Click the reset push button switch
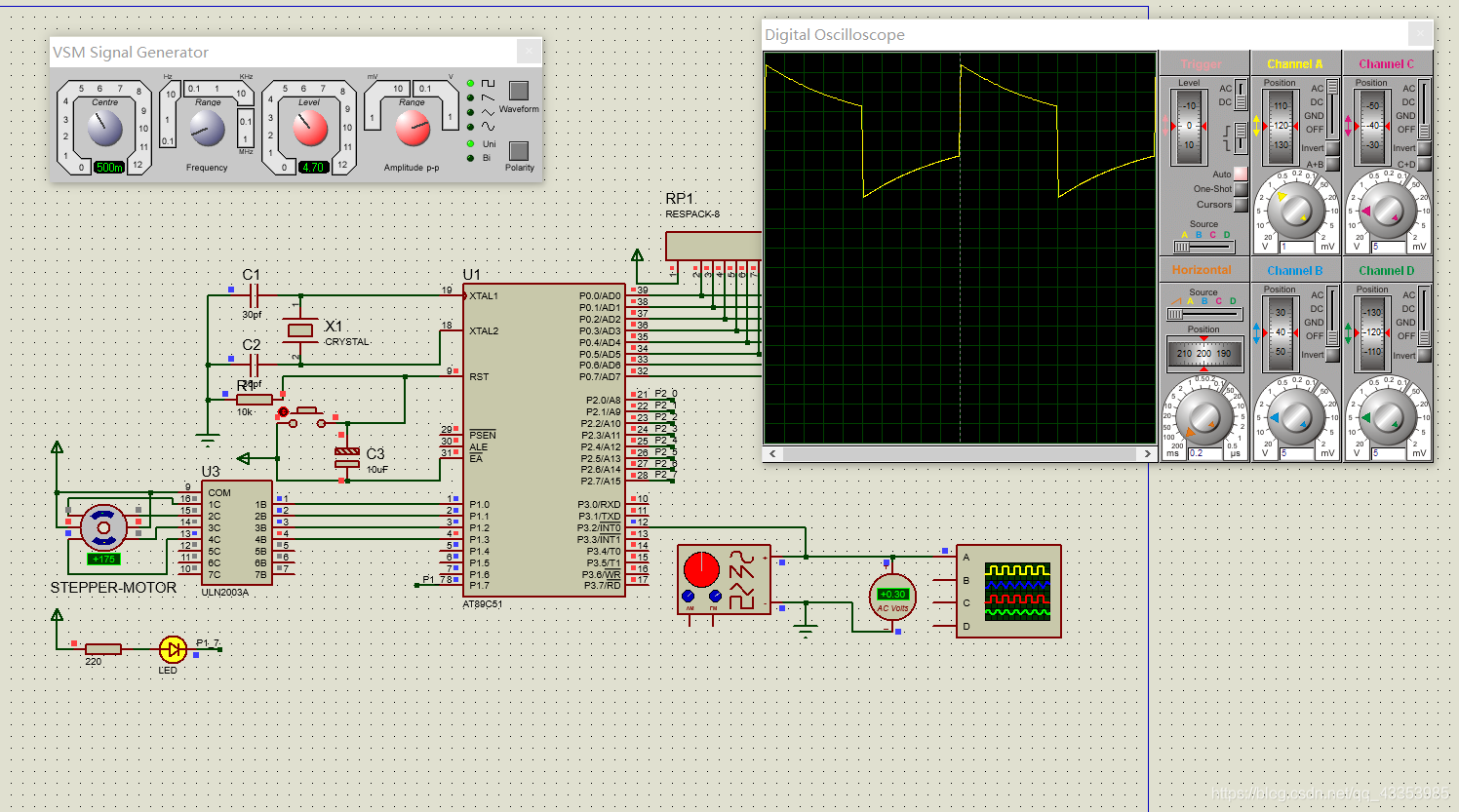Image resolution: width=1459 pixels, height=812 pixels. pos(306,416)
